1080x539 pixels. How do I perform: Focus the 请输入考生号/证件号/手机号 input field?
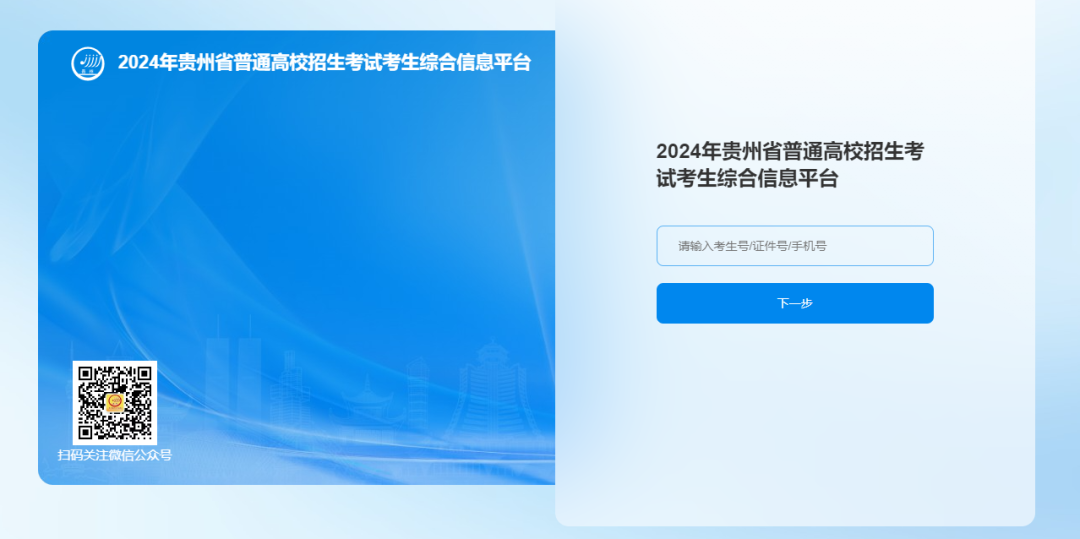coord(795,246)
